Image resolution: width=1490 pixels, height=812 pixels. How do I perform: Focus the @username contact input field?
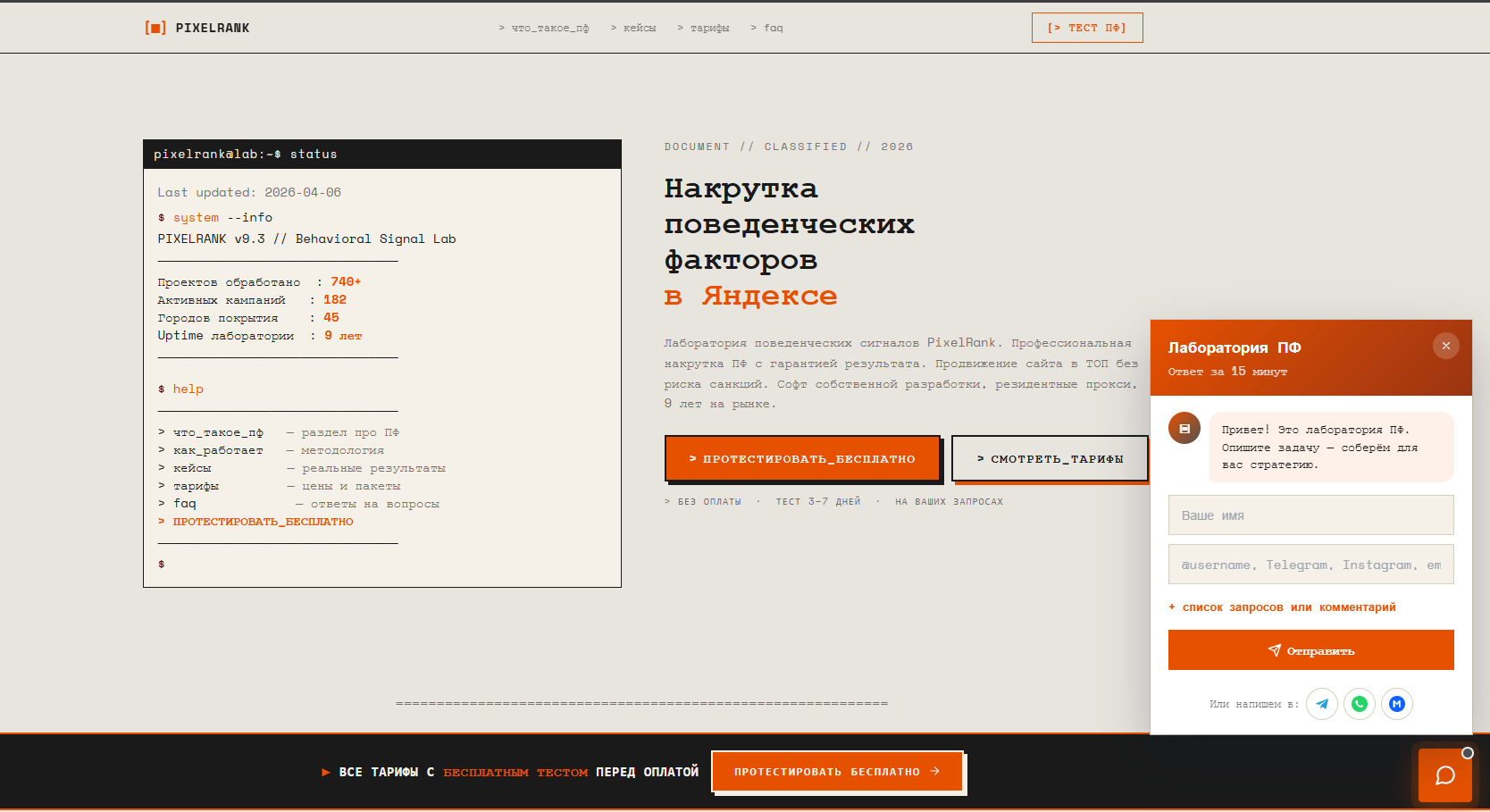(x=1311, y=565)
